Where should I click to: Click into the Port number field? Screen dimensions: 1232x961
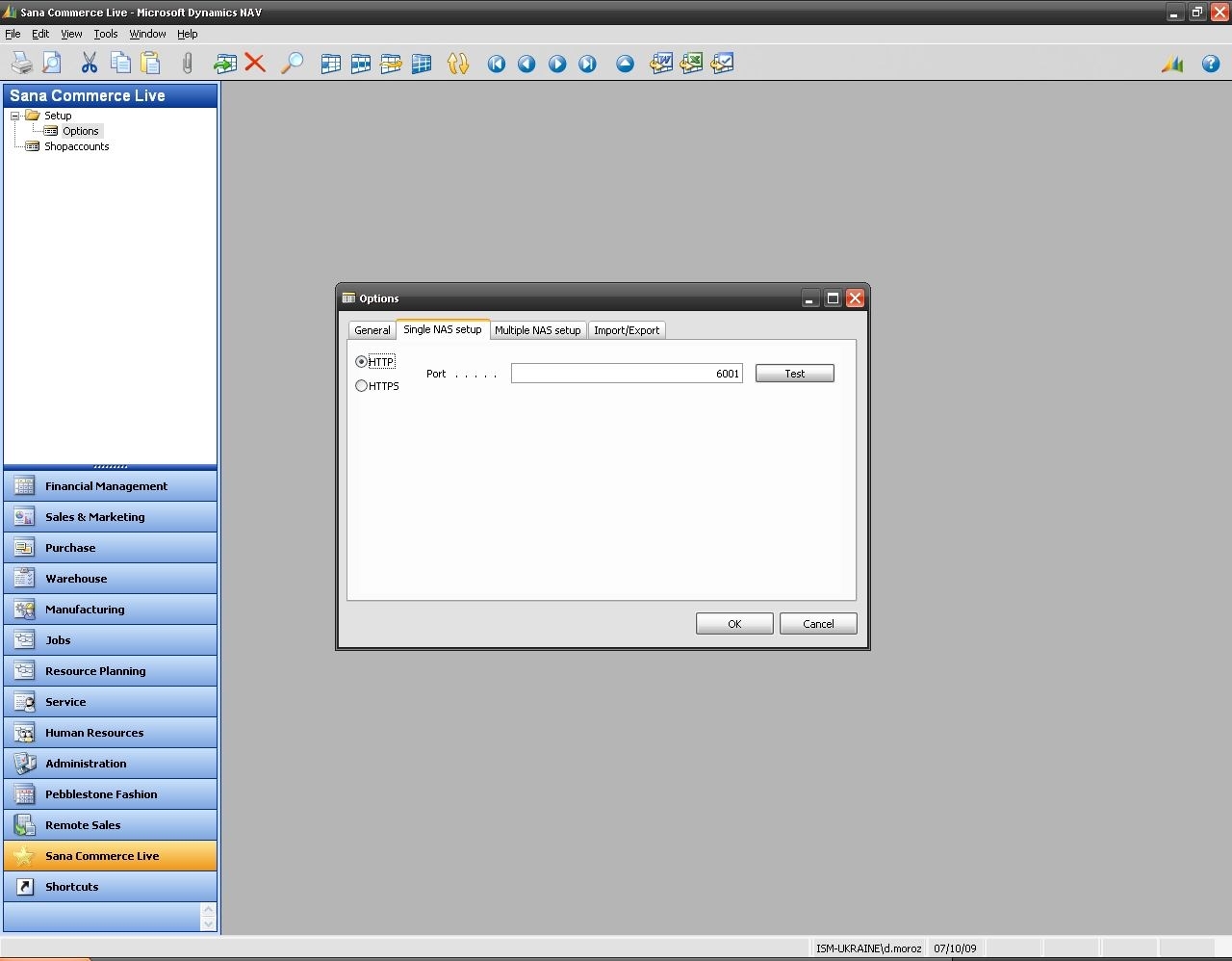click(627, 374)
